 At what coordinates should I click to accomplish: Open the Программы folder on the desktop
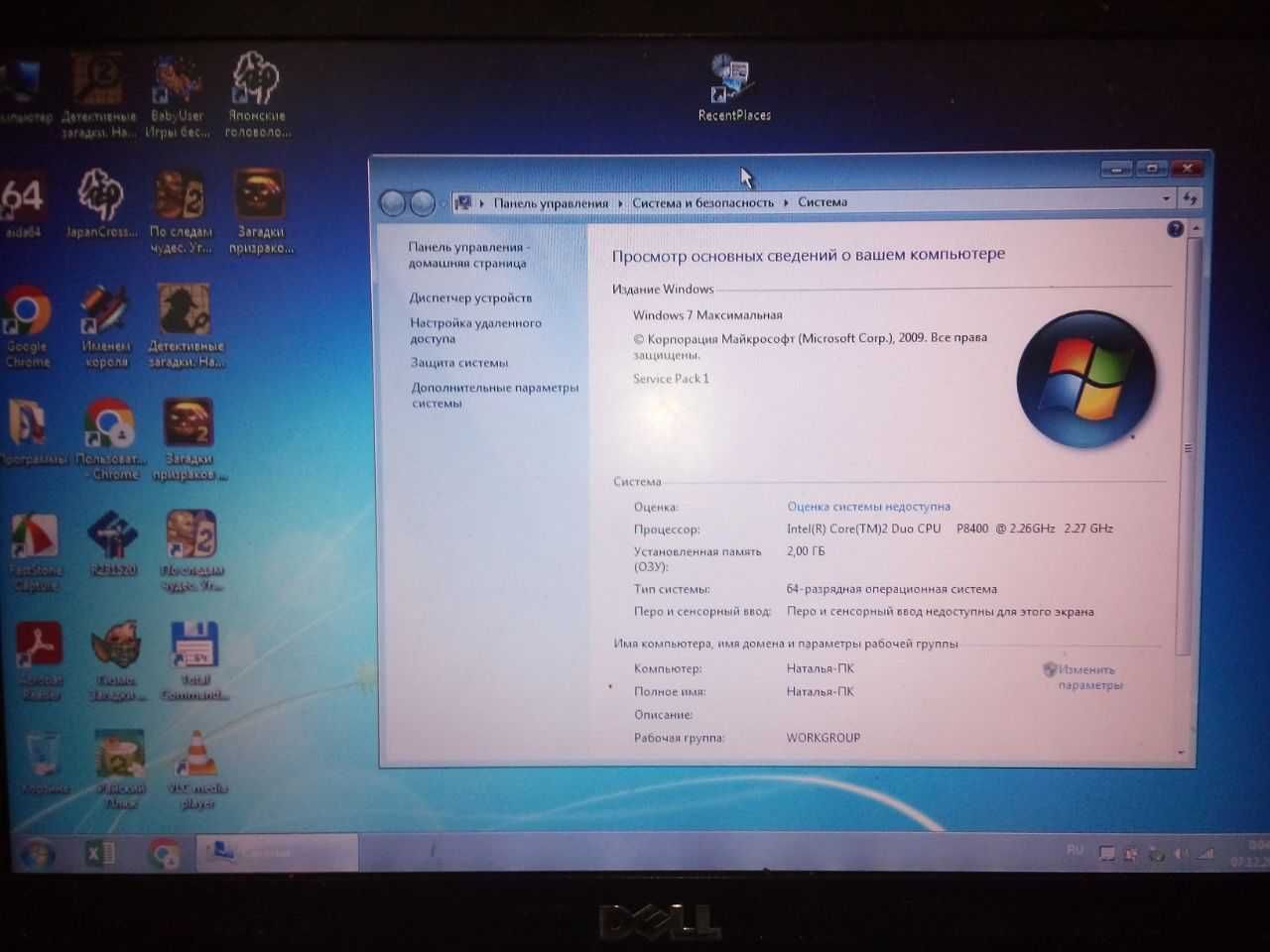point(30,431)
